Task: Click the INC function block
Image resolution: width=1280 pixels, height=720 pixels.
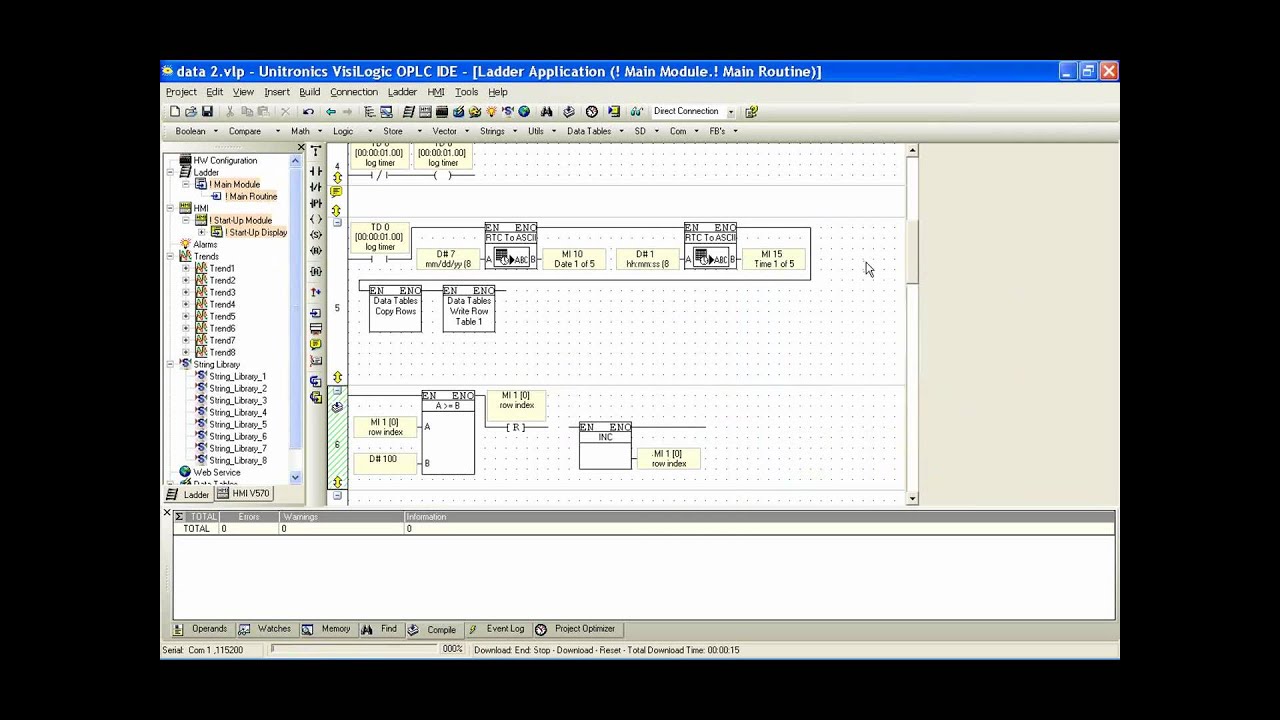Action: (605, 445)
